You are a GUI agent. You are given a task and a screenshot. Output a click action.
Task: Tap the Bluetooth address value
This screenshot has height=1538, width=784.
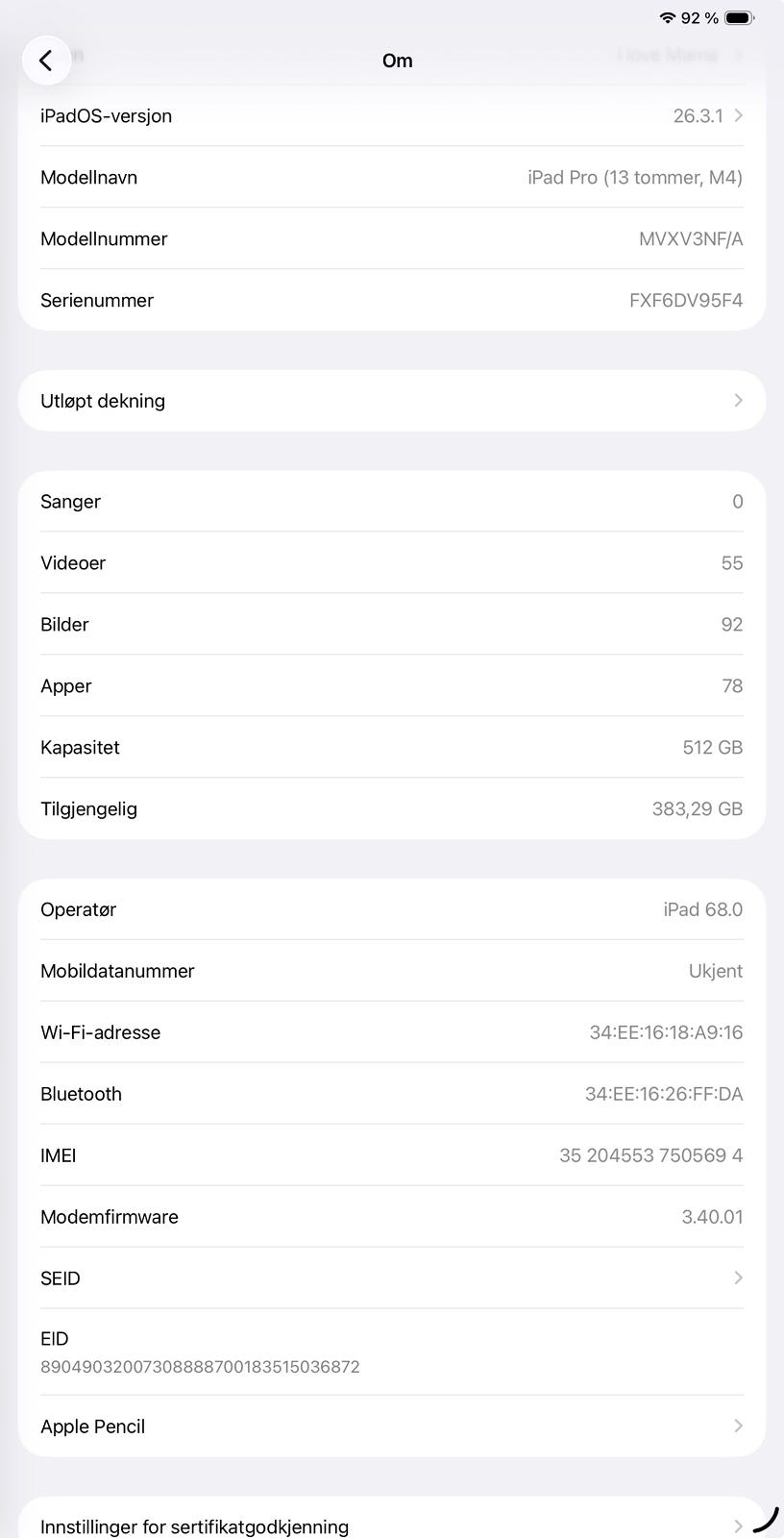click(664, 1094)
